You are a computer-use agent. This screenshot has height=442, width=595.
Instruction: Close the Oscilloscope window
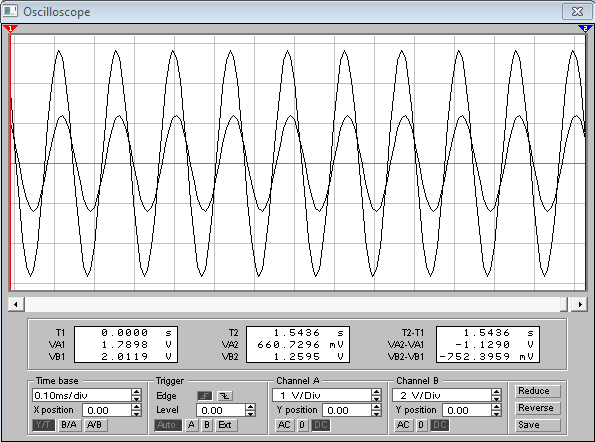click(577, 11)
